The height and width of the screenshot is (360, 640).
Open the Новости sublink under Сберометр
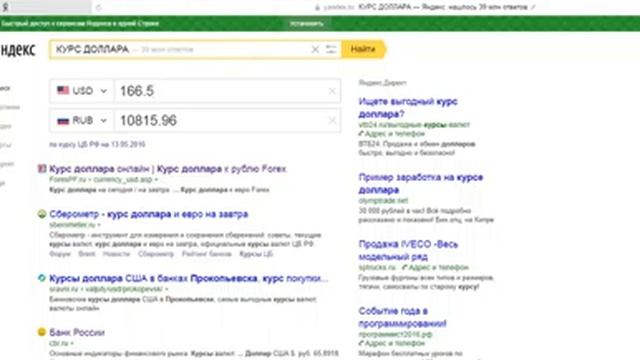[116, 254]
